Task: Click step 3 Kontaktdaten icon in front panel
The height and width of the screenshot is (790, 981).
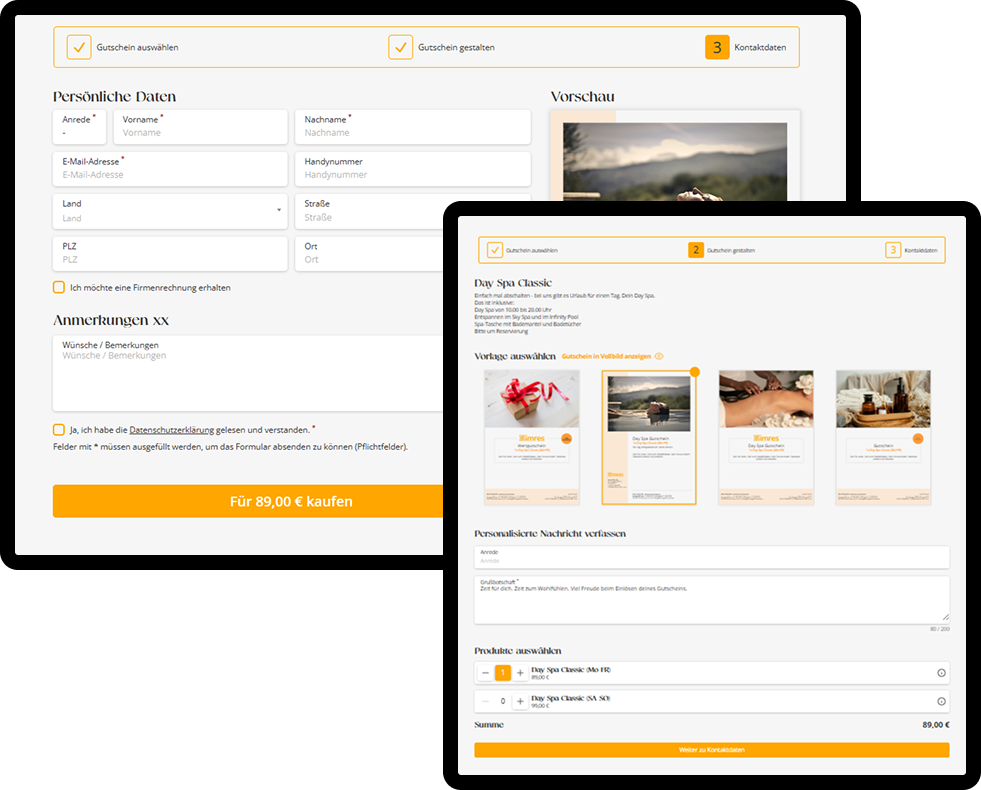Action: point(893,250)
